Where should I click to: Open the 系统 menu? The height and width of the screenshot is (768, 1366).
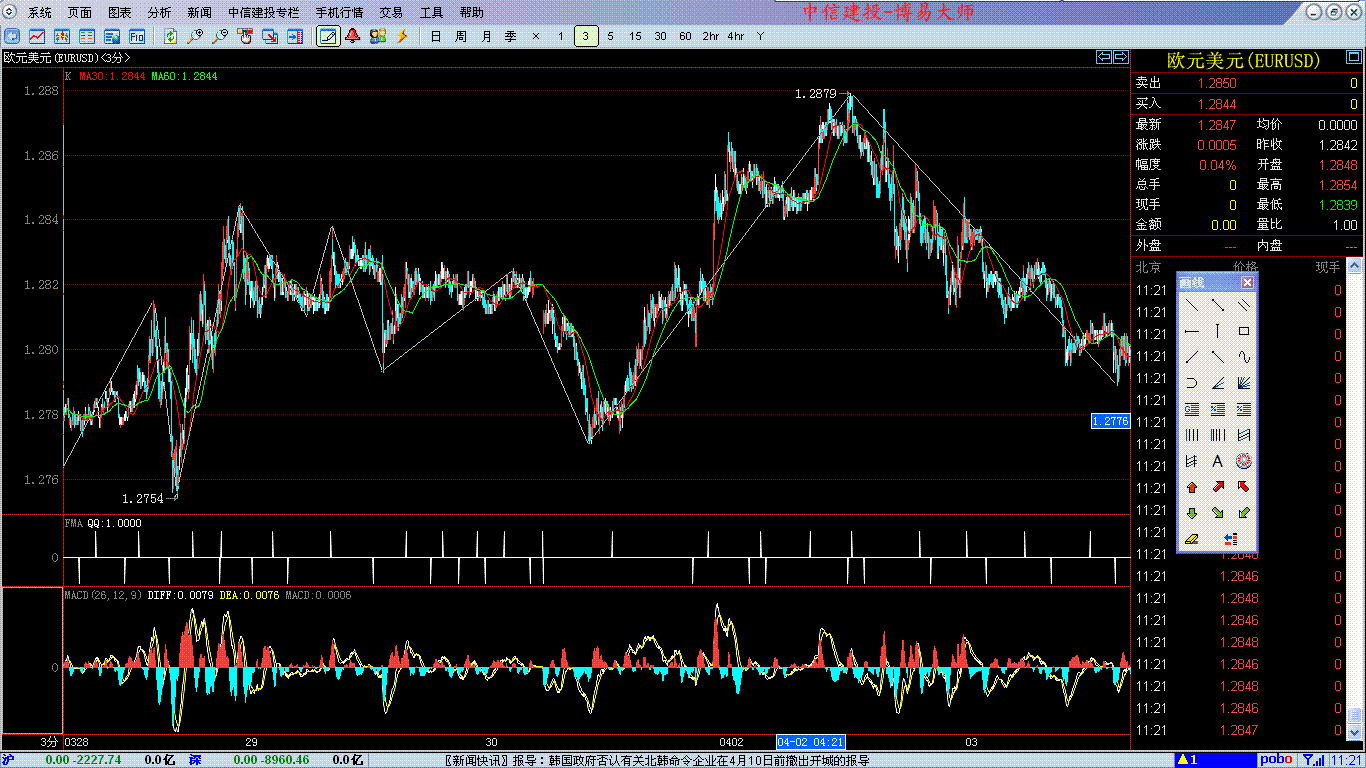40,13
